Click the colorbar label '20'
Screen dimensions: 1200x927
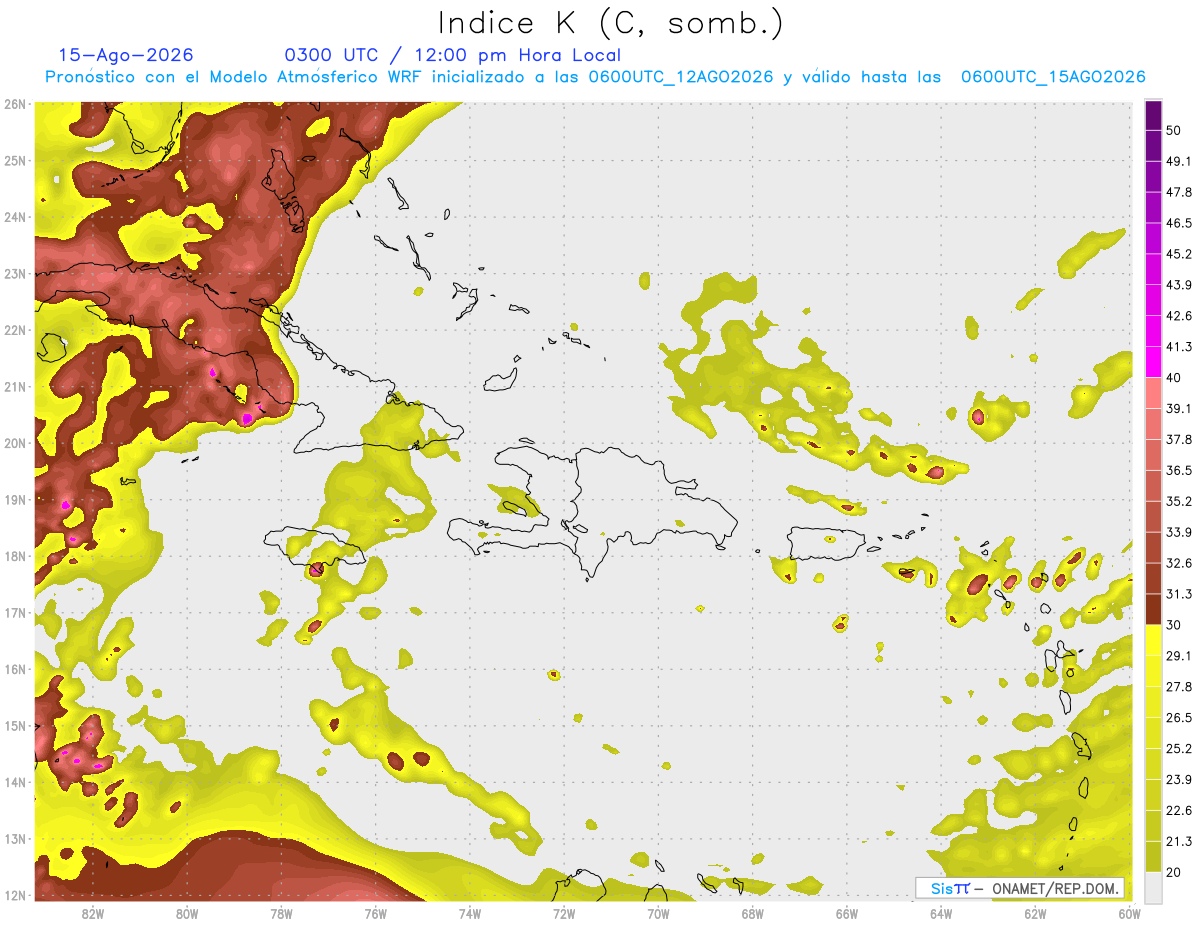[1174, 872]
